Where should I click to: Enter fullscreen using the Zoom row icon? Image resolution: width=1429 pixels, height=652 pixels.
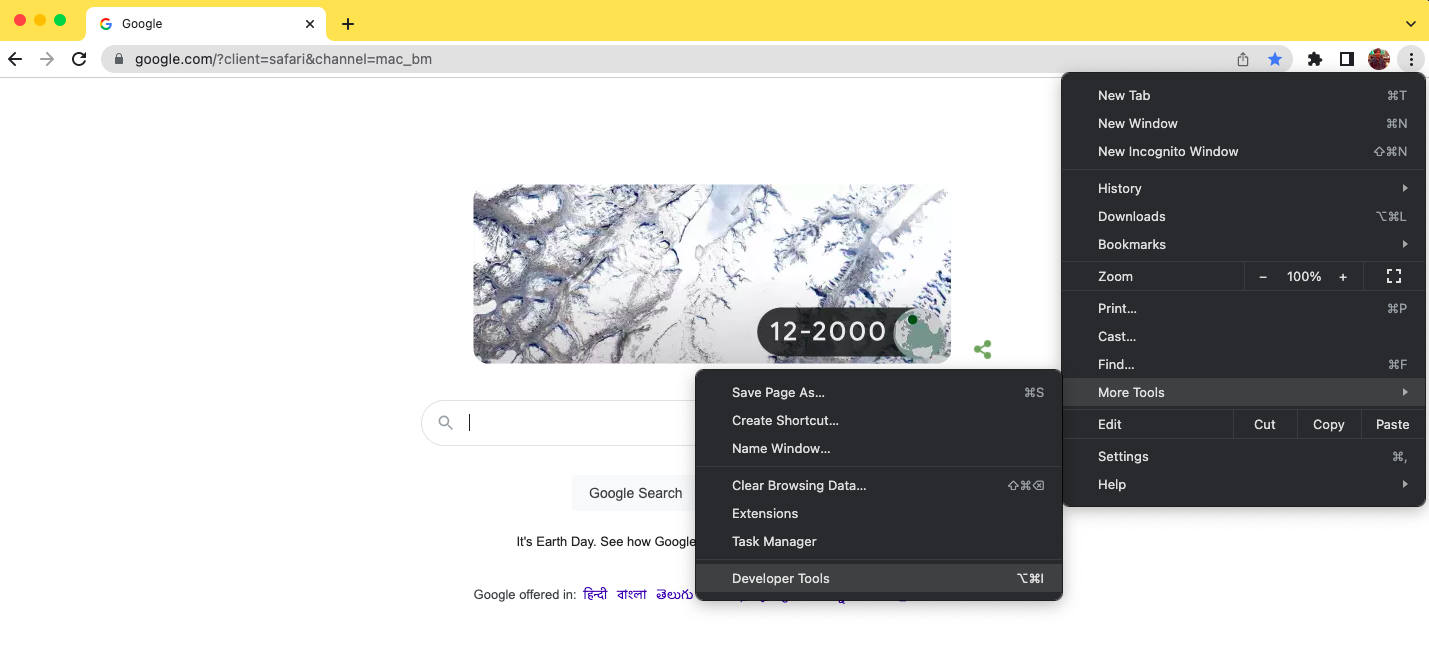(x=1393, y=276)
